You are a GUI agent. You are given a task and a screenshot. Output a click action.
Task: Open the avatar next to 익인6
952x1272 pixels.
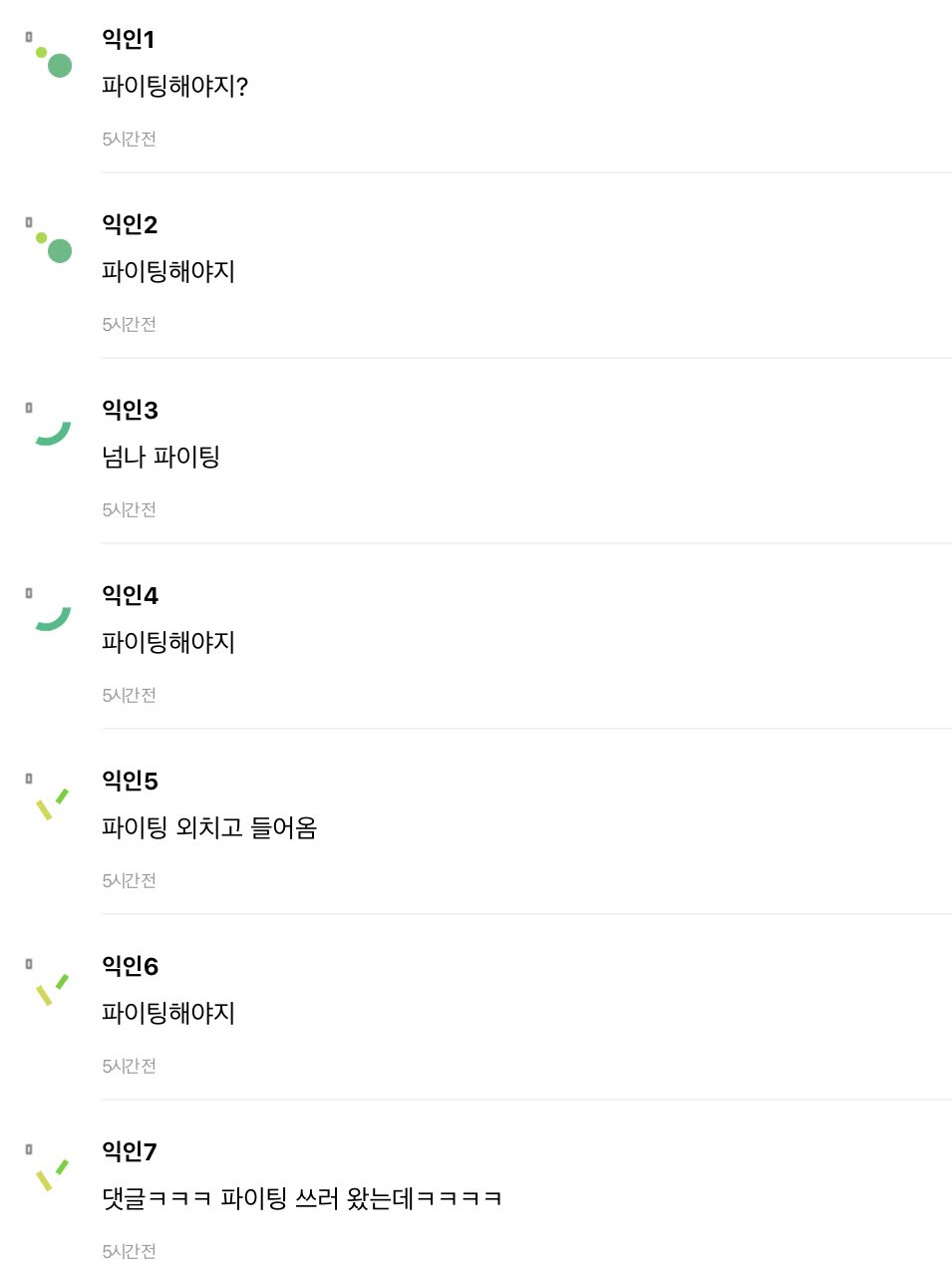click(x=52, y=989)
